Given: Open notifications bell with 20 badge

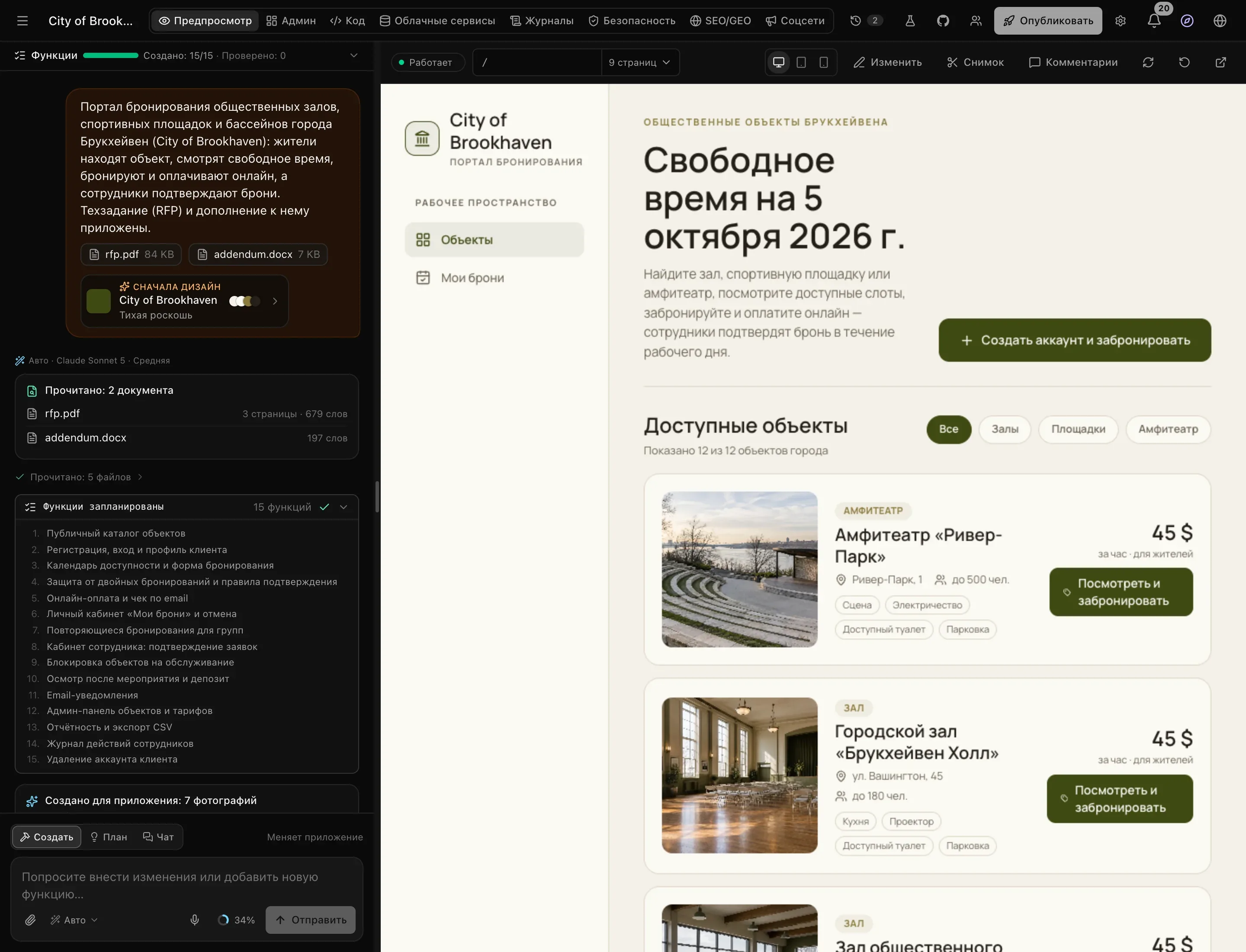Looking at the screenshot, I should coord(1154,21).
